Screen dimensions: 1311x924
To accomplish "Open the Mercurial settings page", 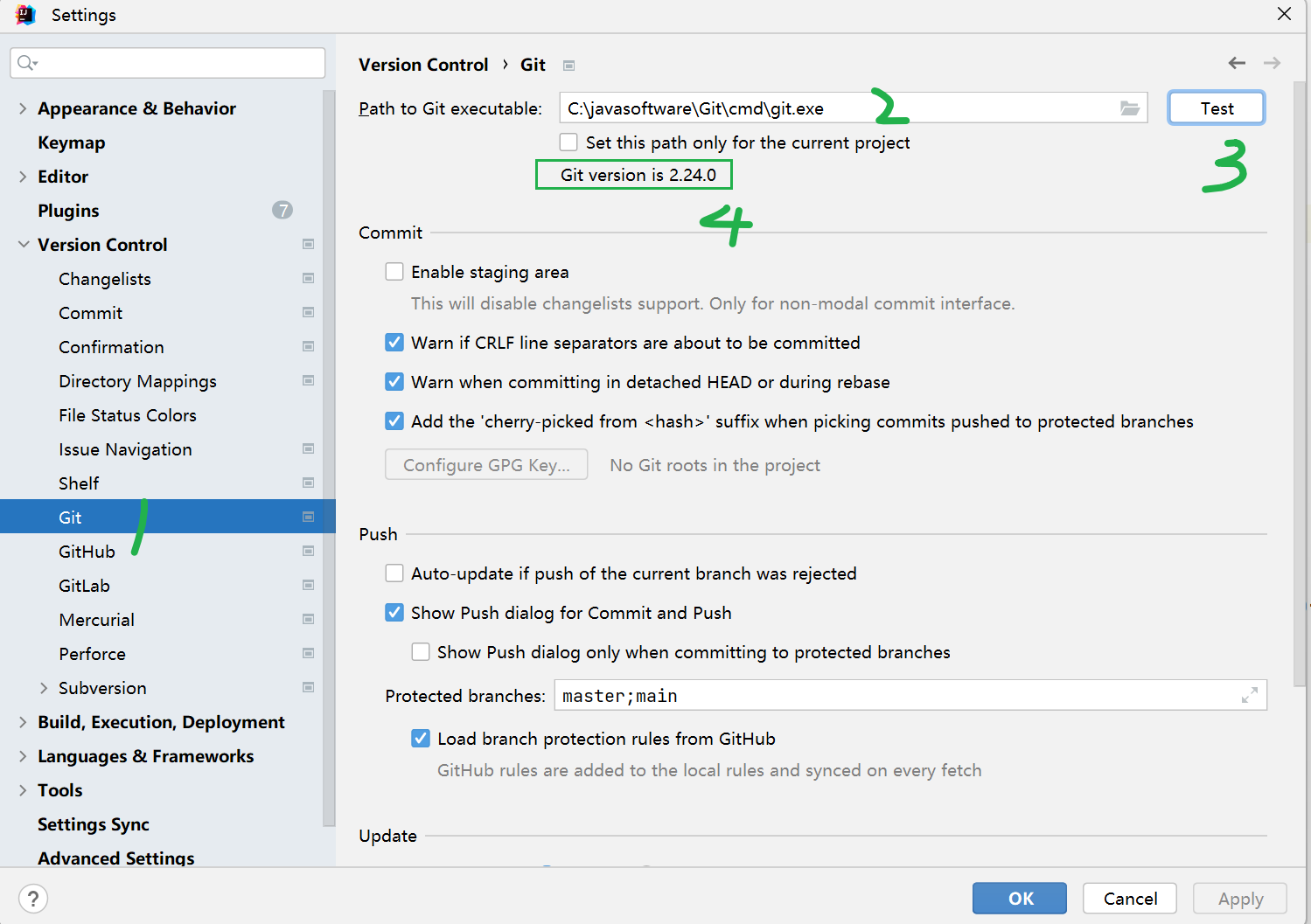I will point(96,620).
